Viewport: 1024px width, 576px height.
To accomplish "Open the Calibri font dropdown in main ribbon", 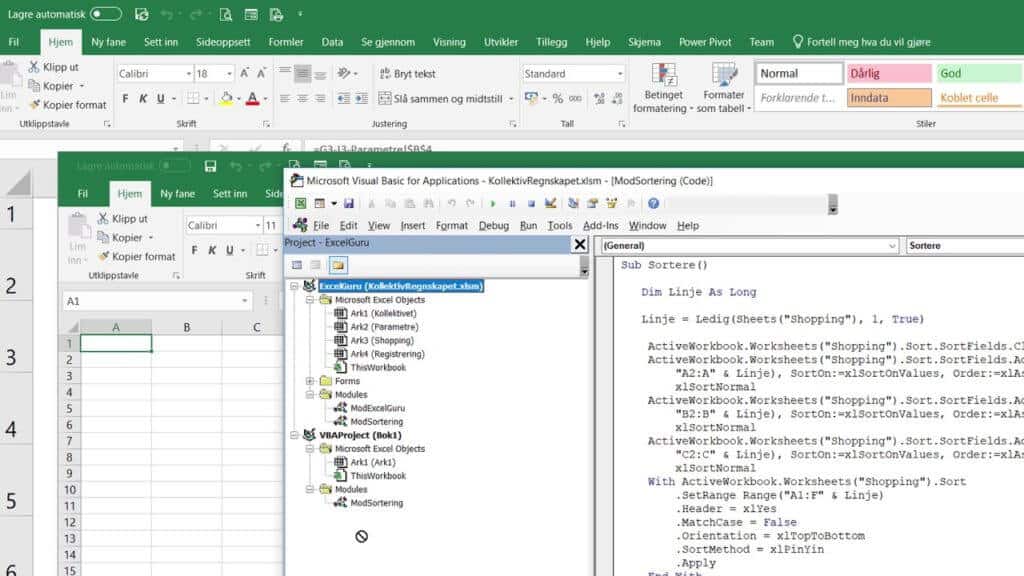I will (189, 74).
